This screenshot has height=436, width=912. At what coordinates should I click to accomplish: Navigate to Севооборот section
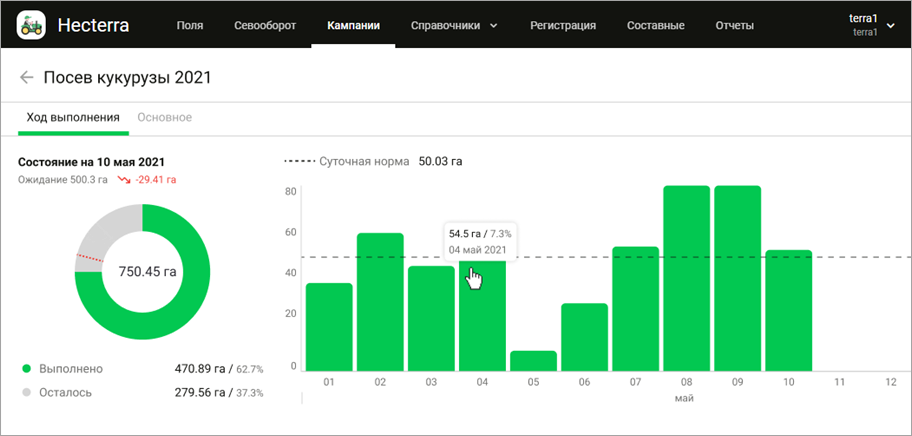click(x=265, y=25)
